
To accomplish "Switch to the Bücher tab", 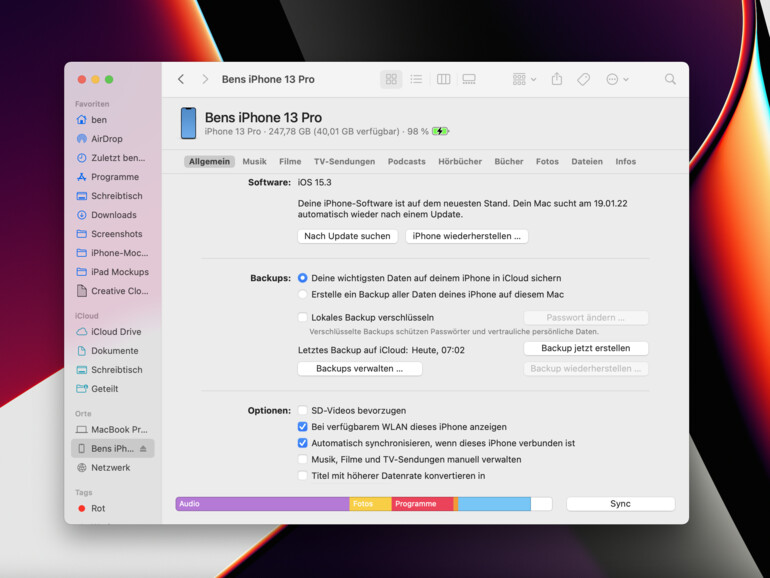I will (x=509, y=162).
